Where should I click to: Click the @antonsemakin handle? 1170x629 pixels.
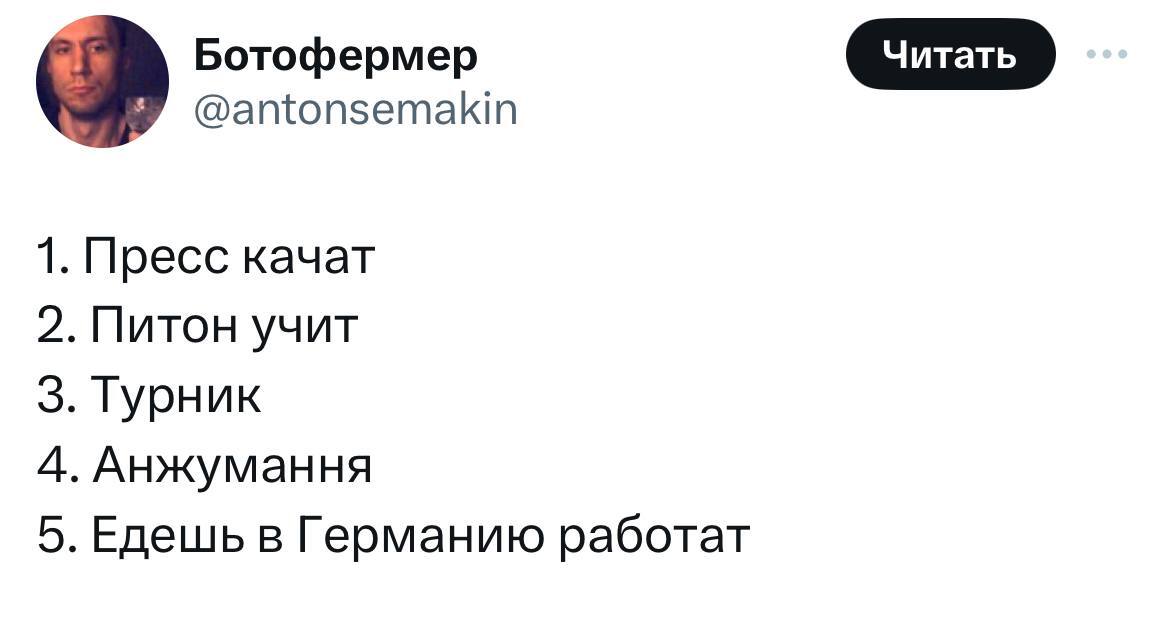coord(355,108)
